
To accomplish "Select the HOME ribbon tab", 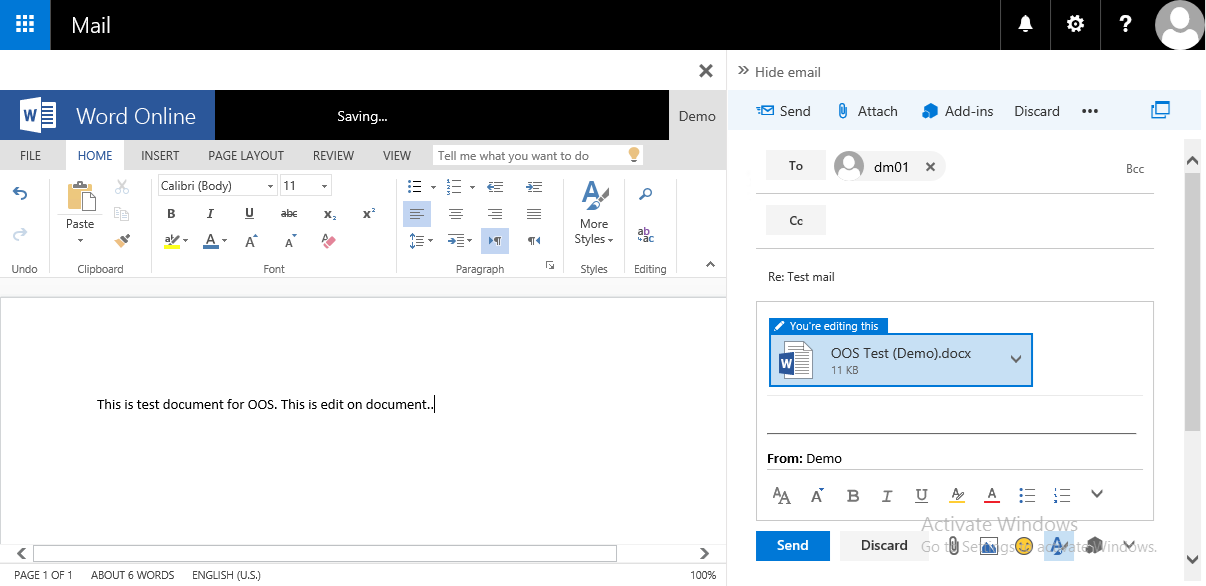I will (x=95, y=155).
